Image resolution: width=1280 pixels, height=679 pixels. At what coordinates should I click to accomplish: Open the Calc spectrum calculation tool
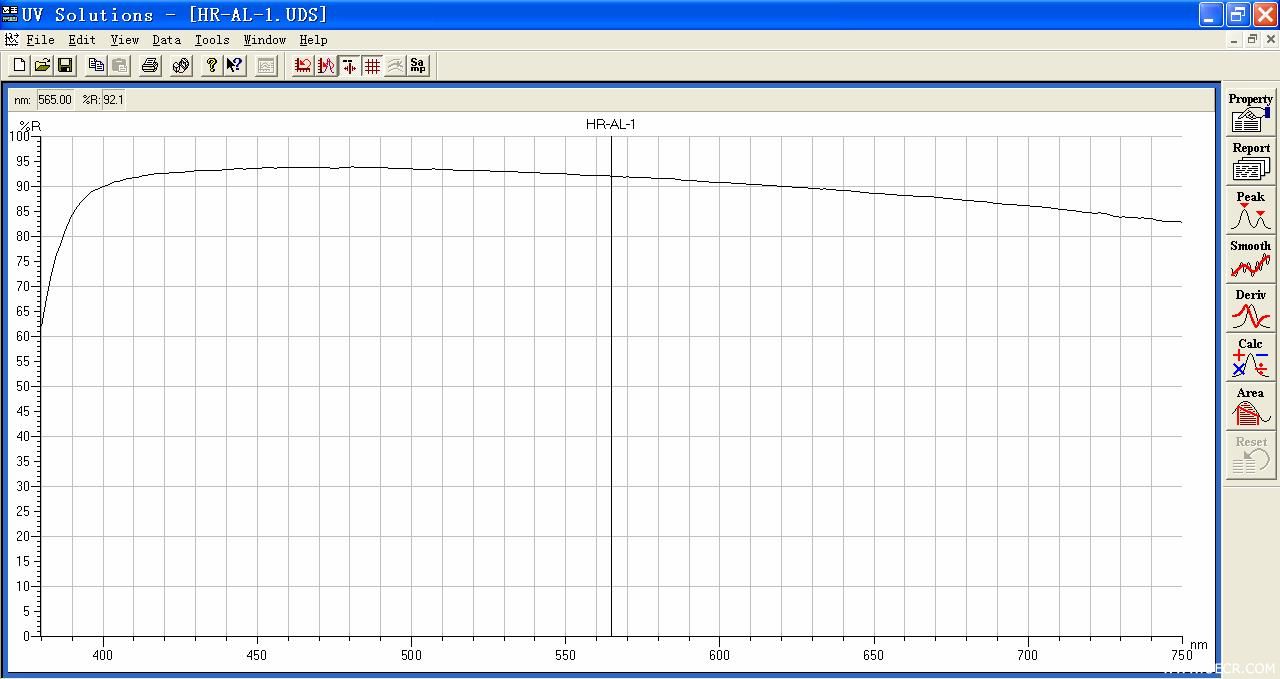coord(1250,357)
